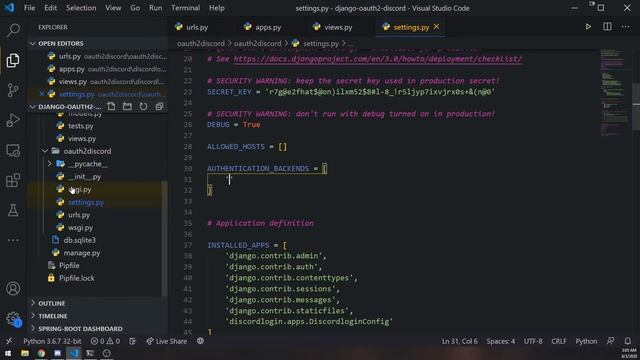Open the File menu
This screenshot has height=360, width=640.
click(x=29, y=8)
